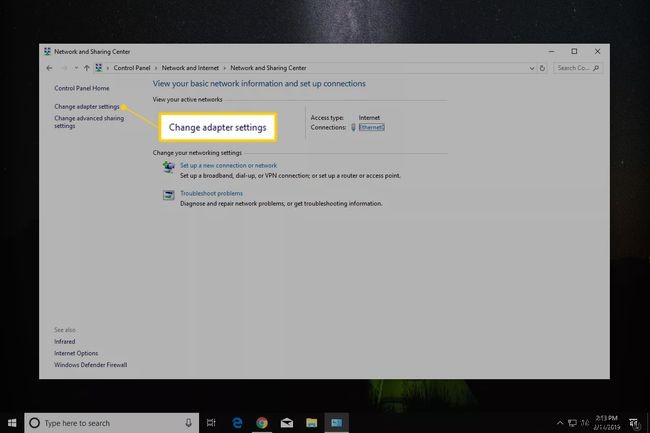Click the Internet access type value
Screen dimensions: 650x433
[x=369, y=118]
